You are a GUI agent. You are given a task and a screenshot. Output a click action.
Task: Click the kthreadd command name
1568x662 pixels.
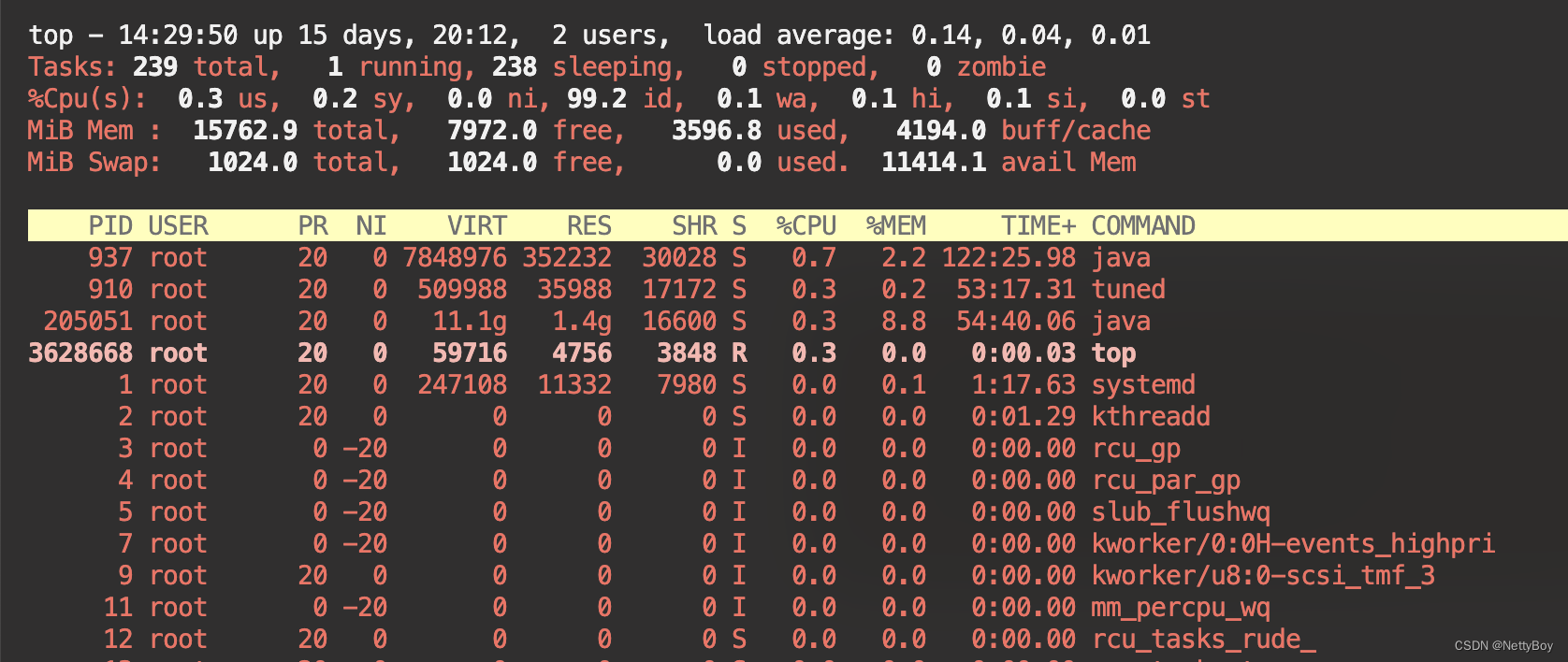[1151, 417]
